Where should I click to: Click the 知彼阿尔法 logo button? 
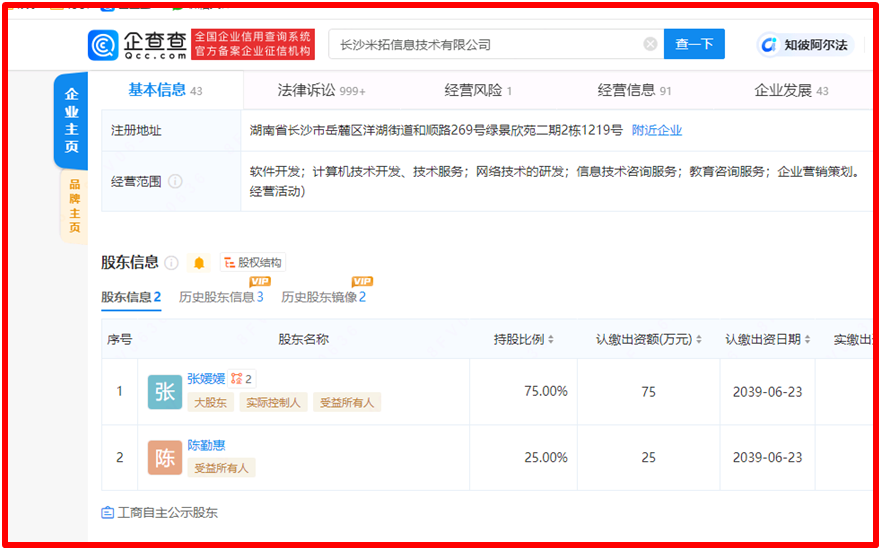coord(802,45)
